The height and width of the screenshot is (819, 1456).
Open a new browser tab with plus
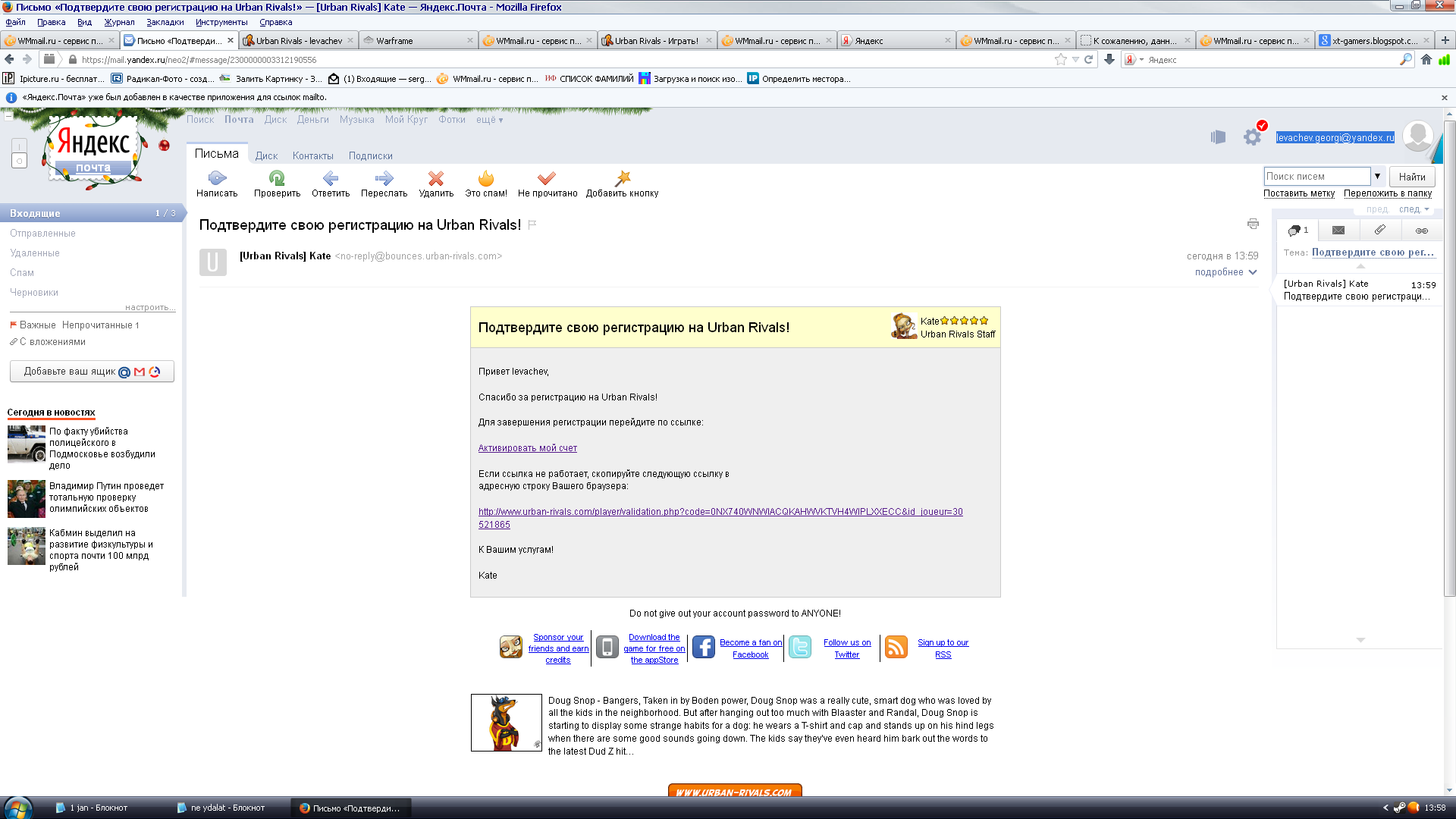tap(1445, 40)
